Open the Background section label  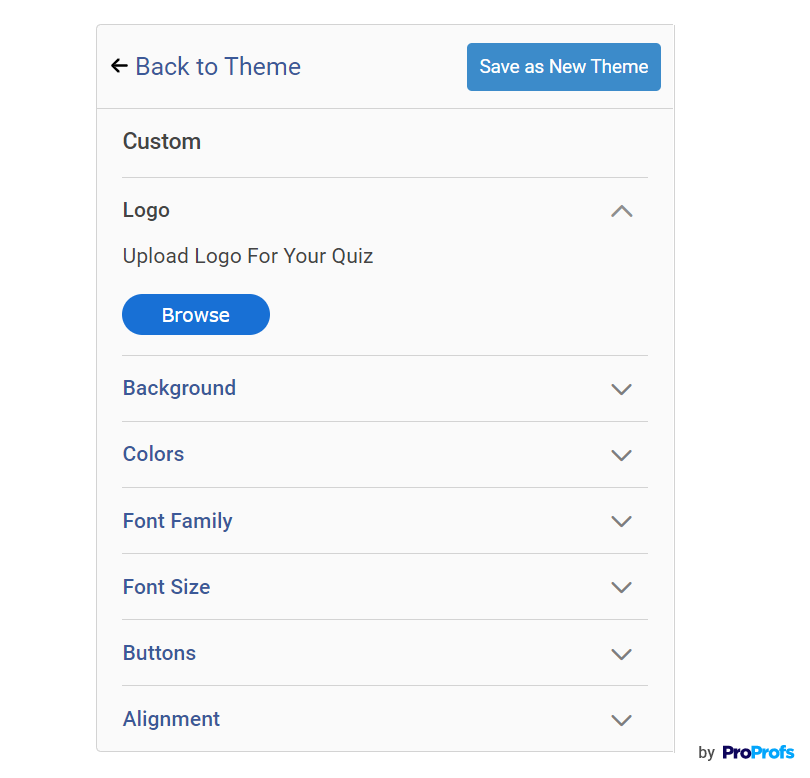pyautogui.click(x=179, y=388)
